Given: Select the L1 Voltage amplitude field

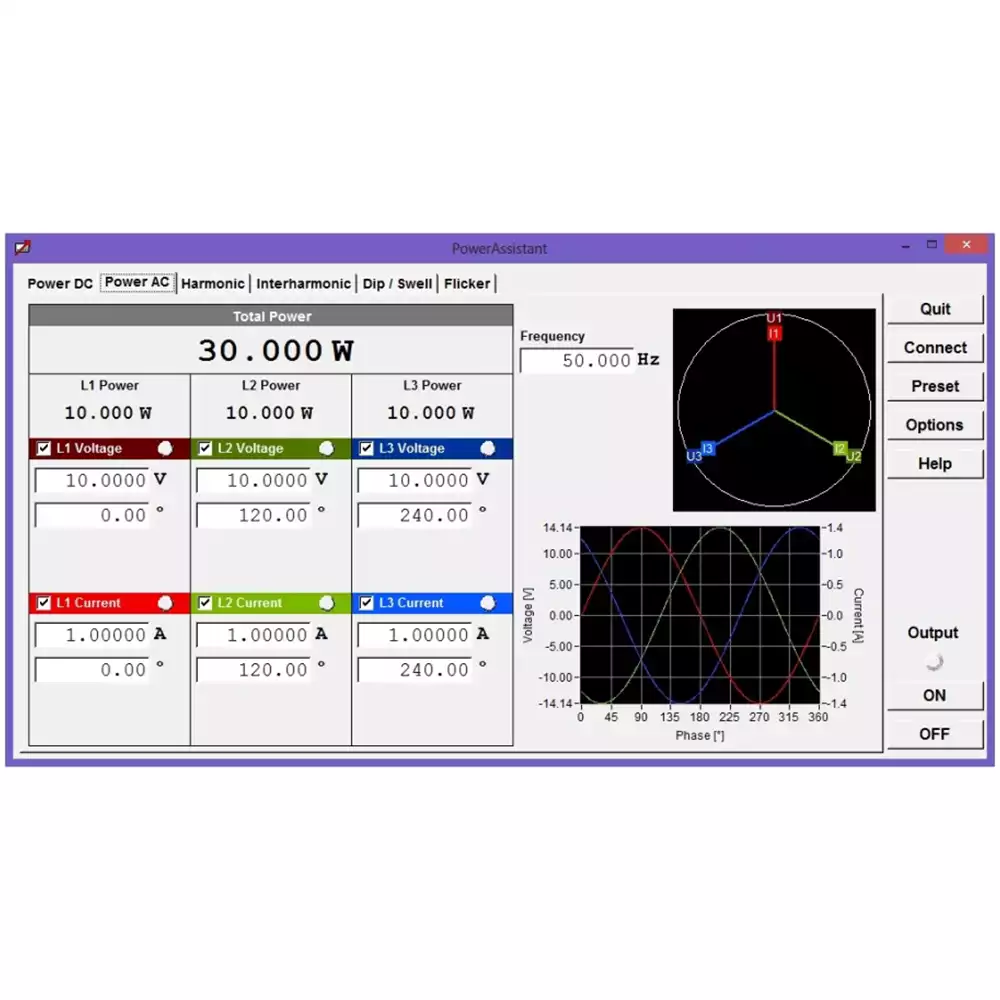Looking at the screenshot, I should point(92,481).
